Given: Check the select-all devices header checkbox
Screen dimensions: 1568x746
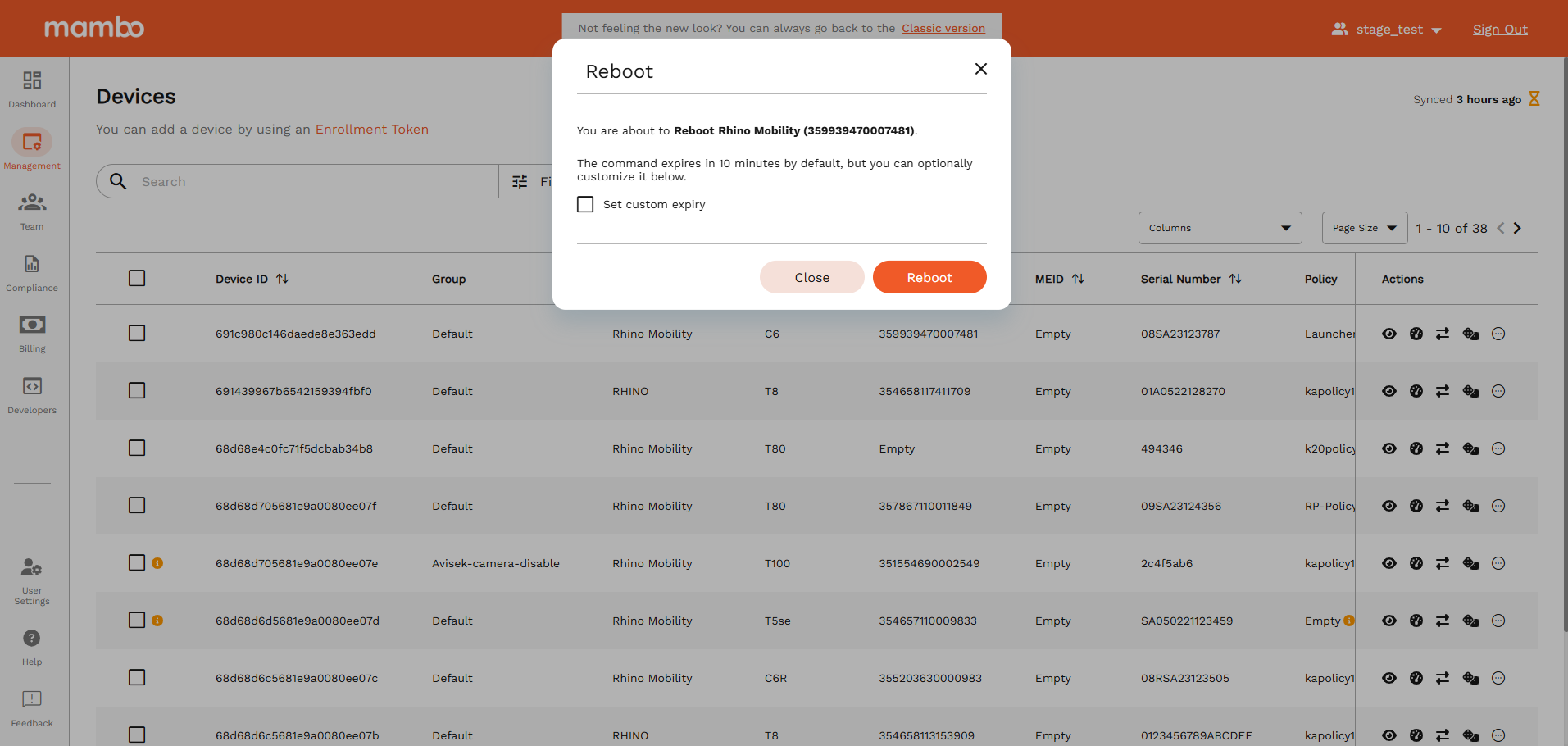Looking at the screenshot, I should point(137,279).
